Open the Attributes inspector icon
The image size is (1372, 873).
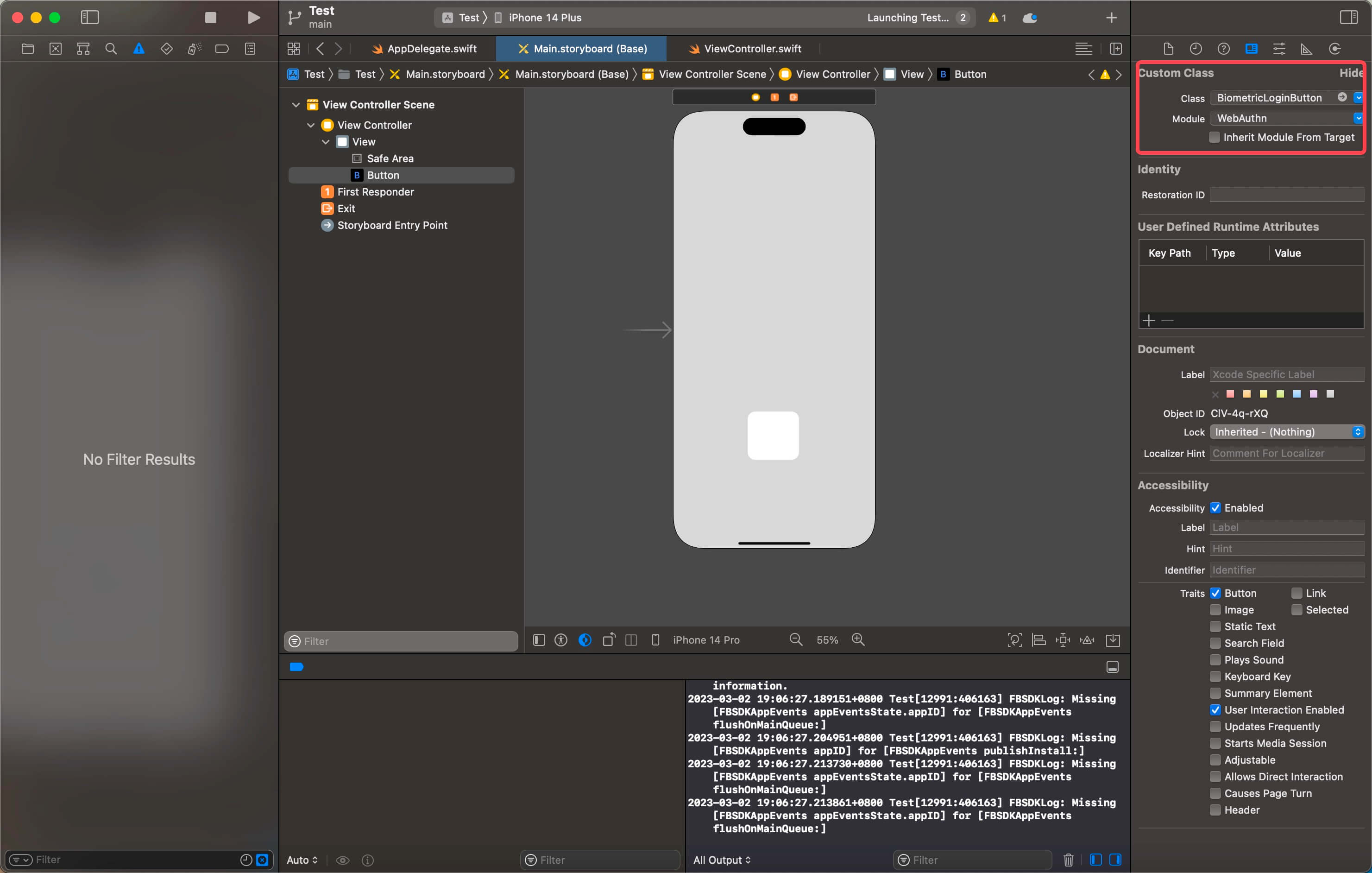[x=1279, y=49]
